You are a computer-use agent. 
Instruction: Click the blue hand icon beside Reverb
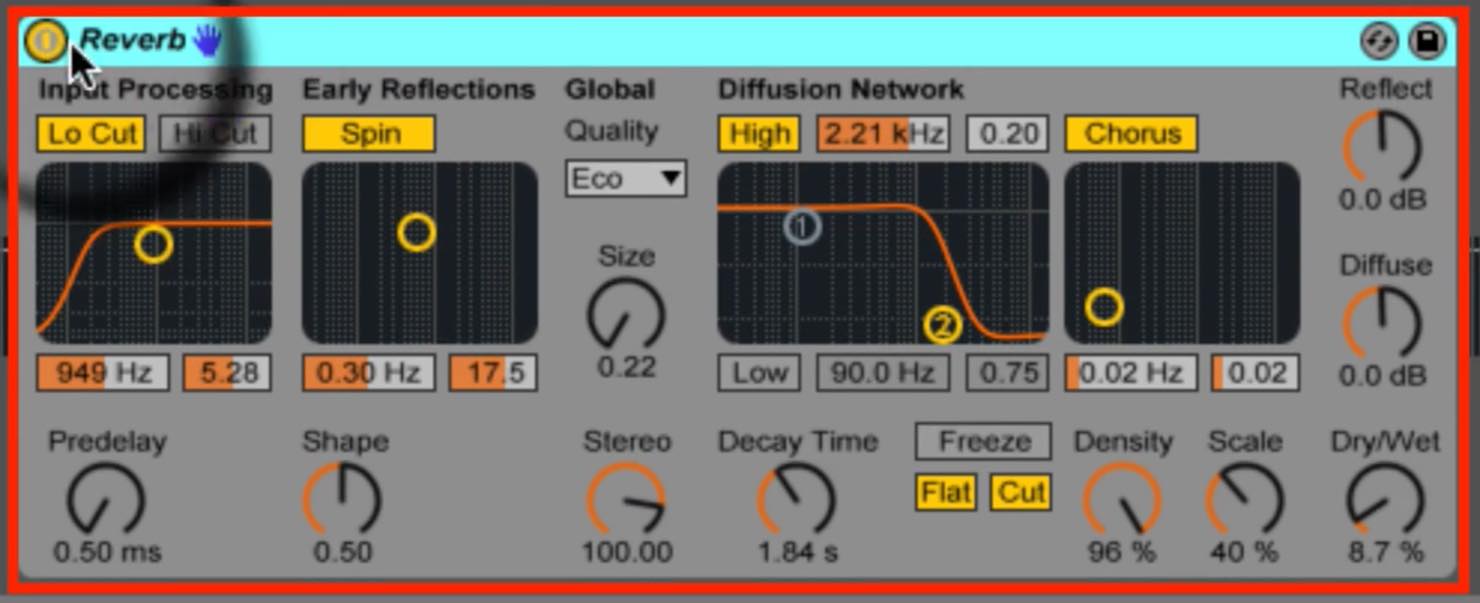tap(208, 40)
